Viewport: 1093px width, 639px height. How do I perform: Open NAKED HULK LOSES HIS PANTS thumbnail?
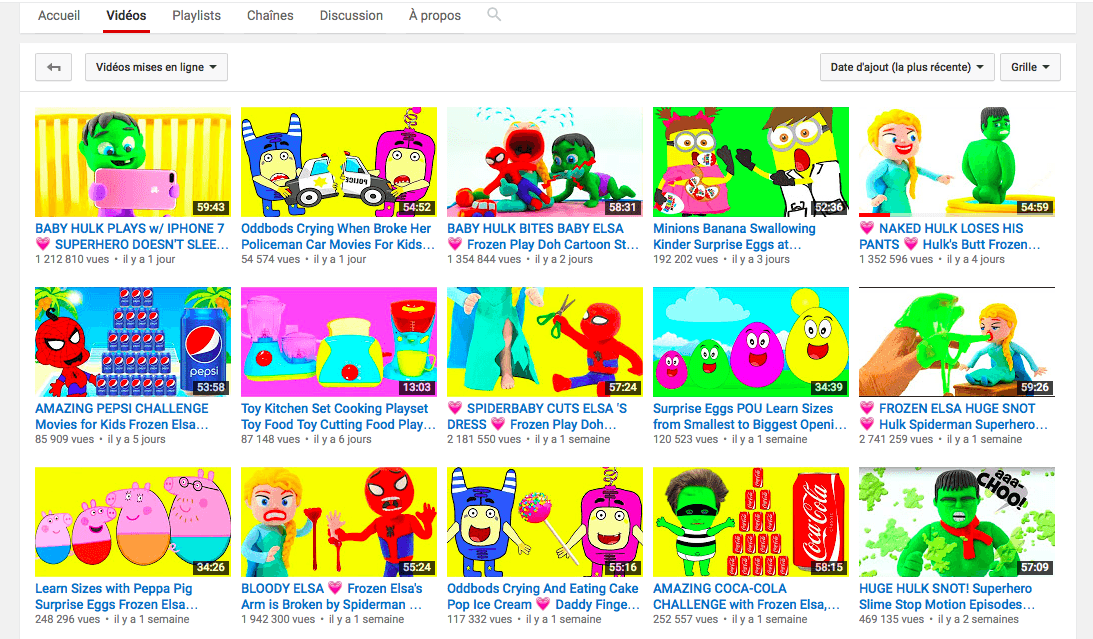(x=956, y=162)
